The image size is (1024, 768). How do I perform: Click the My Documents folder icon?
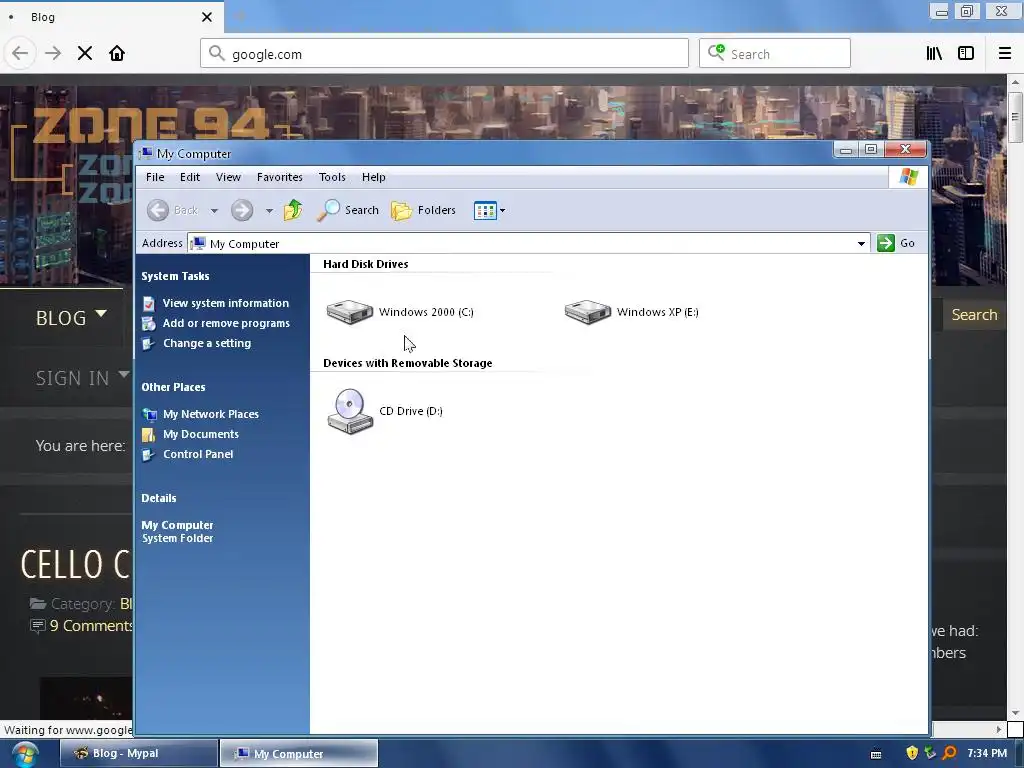tap(149, 434)
